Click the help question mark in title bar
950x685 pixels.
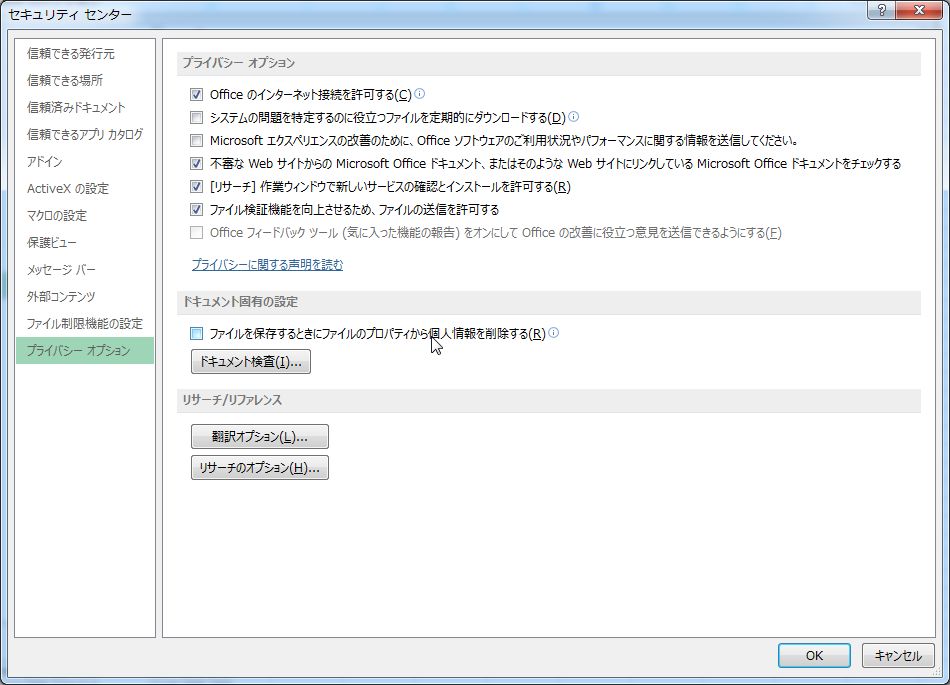(x=882, y=10)
